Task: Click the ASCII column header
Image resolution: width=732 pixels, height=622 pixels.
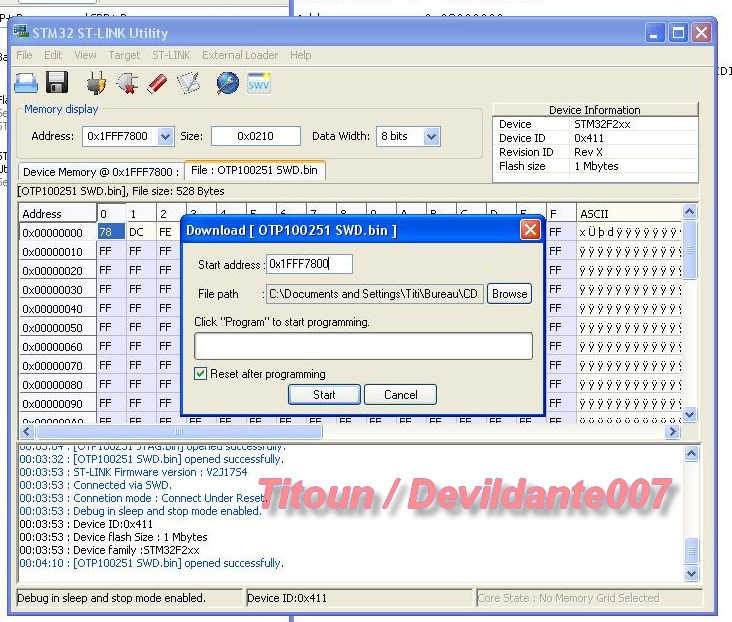Action: pyautogui.click(x=628, y=213)
